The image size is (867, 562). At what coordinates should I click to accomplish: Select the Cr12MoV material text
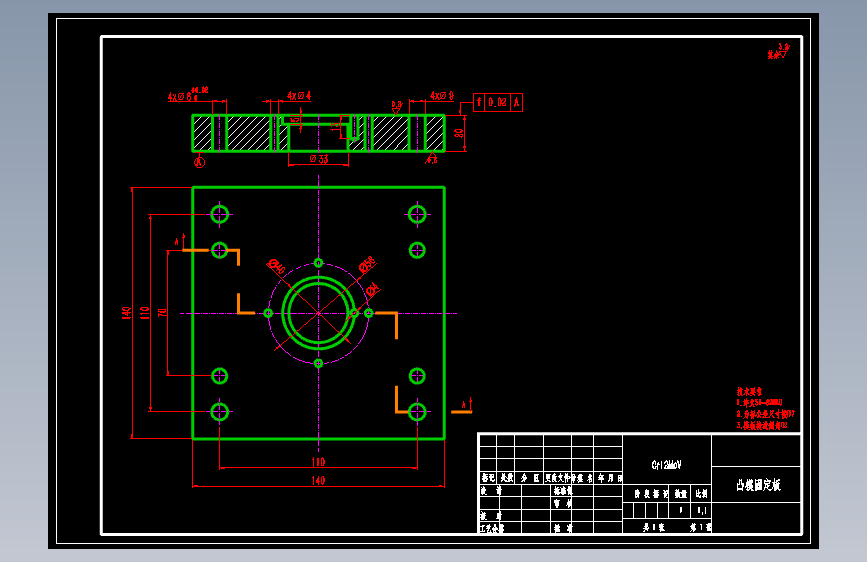666,465
